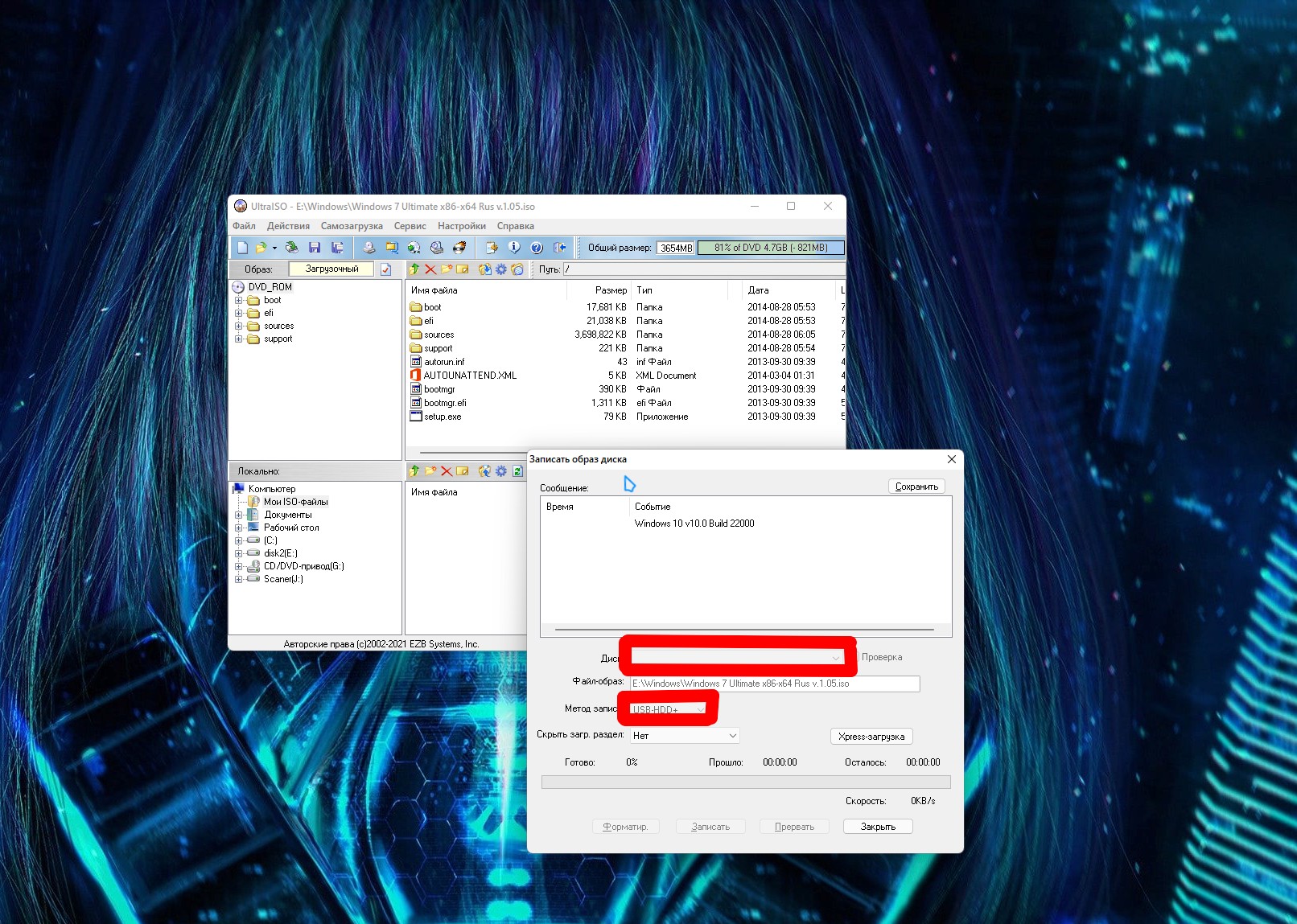Close the Записать образ диска dialog
1297x924 pixels.
952,459
